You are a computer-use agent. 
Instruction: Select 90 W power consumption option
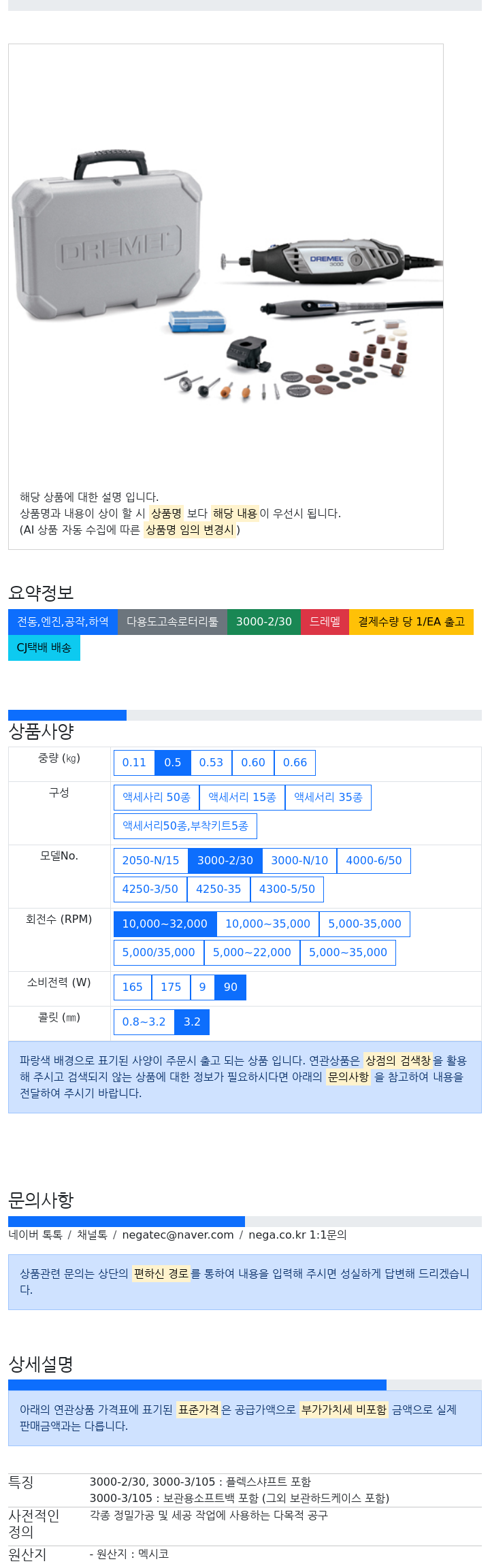click(x=230, y=987)
